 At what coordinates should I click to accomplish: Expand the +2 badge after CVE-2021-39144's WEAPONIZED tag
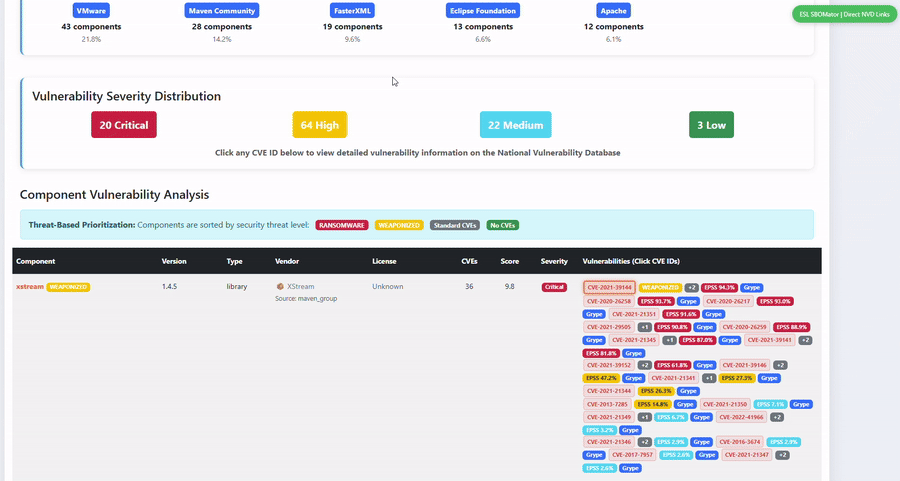692,288
